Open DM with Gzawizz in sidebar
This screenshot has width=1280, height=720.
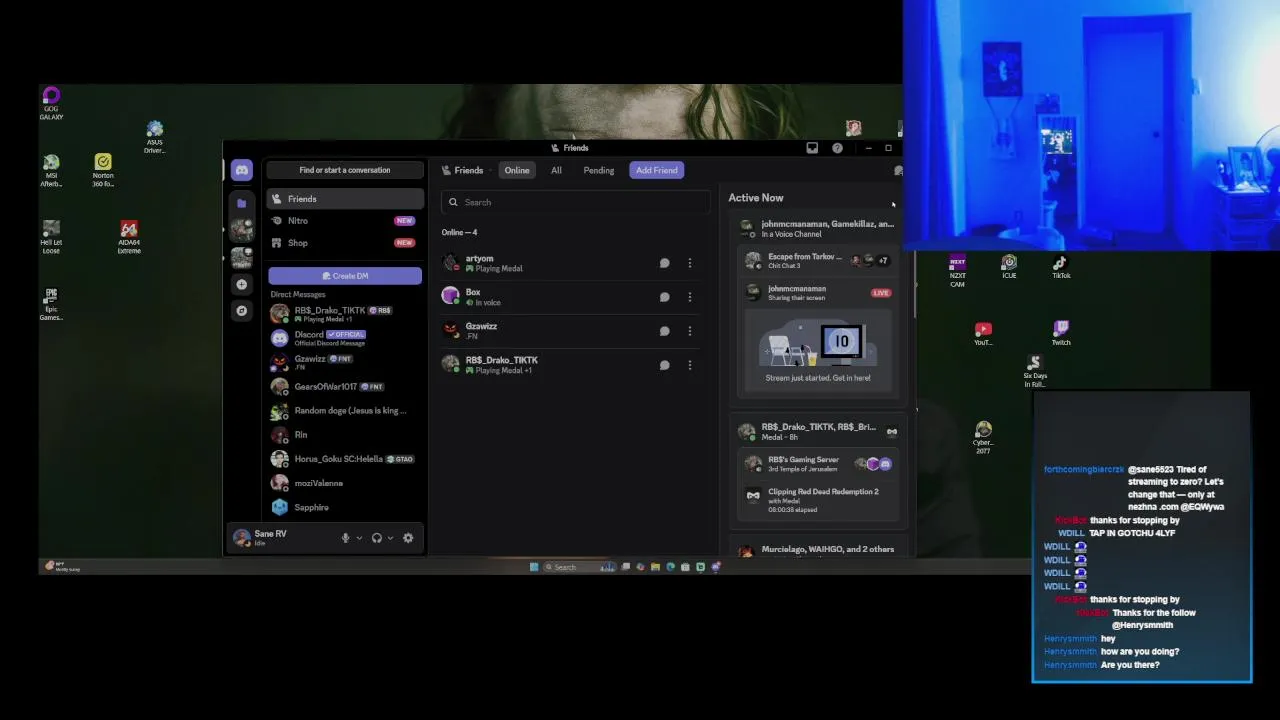click(345, 362)
